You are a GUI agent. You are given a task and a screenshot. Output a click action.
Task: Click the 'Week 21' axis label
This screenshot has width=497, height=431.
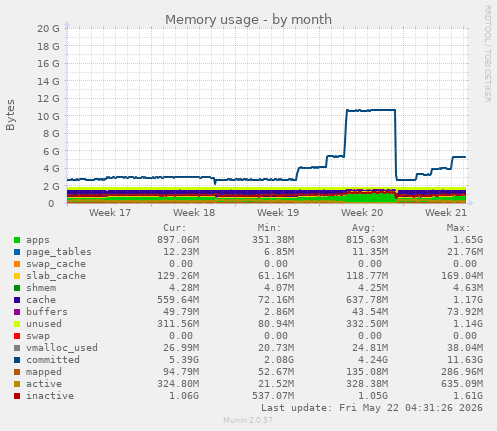point(446,213)
